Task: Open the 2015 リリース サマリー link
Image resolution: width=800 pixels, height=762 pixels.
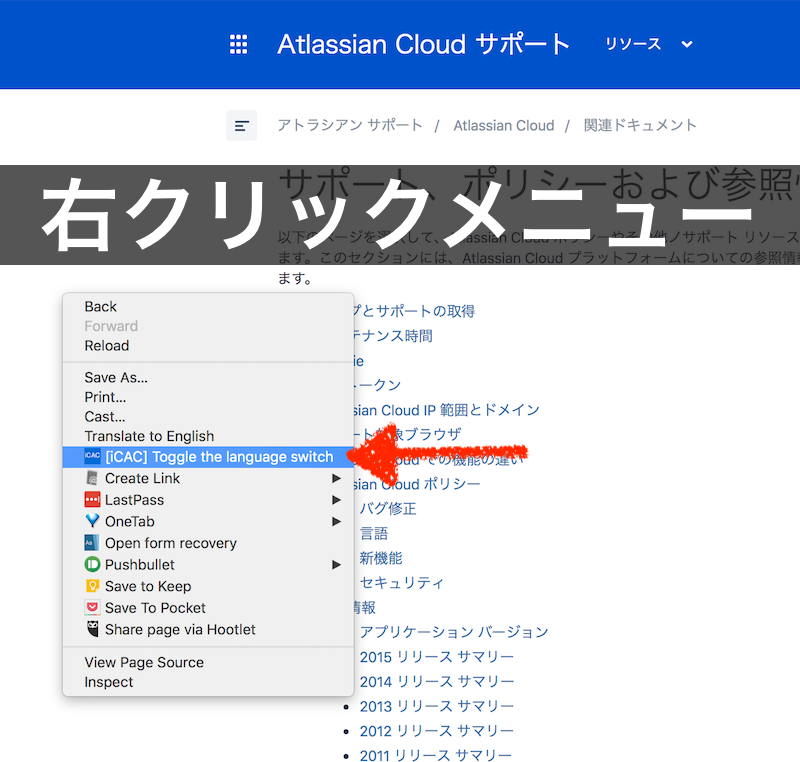Action: point(437,657)
